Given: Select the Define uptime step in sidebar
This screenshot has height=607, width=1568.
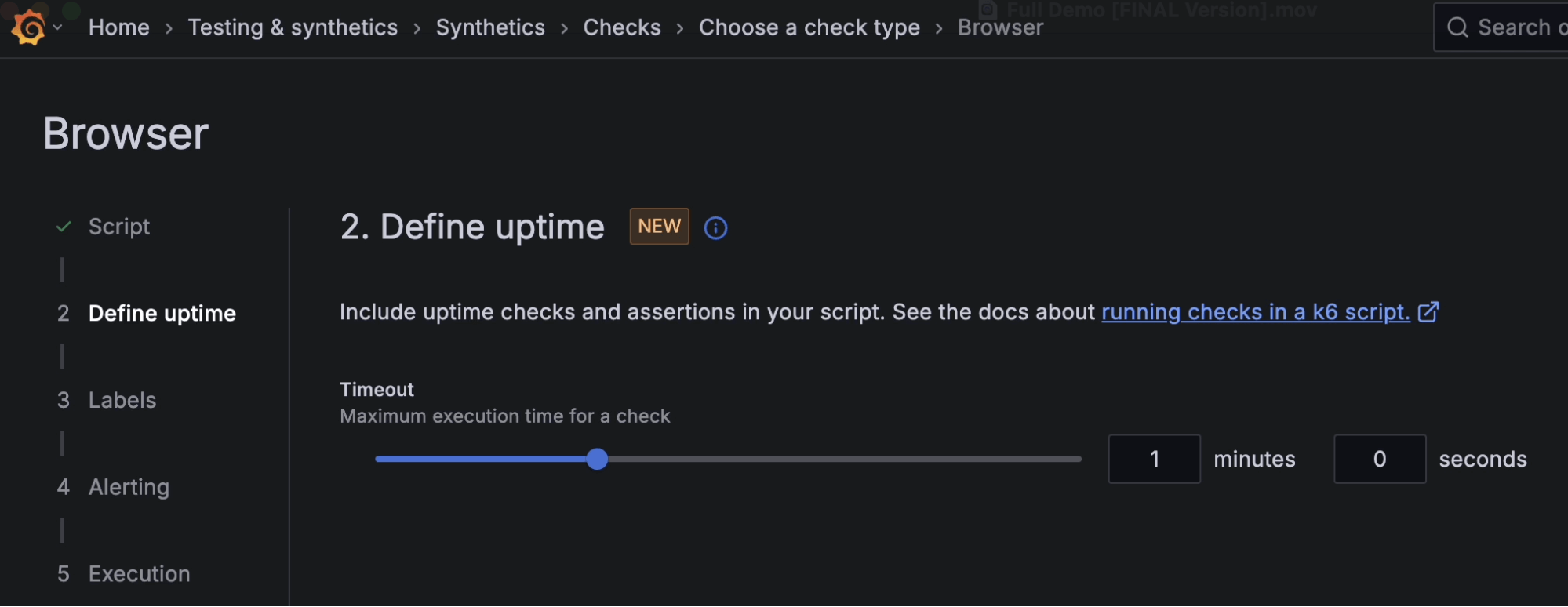Looking at the screenshot, I should [162, 314].
